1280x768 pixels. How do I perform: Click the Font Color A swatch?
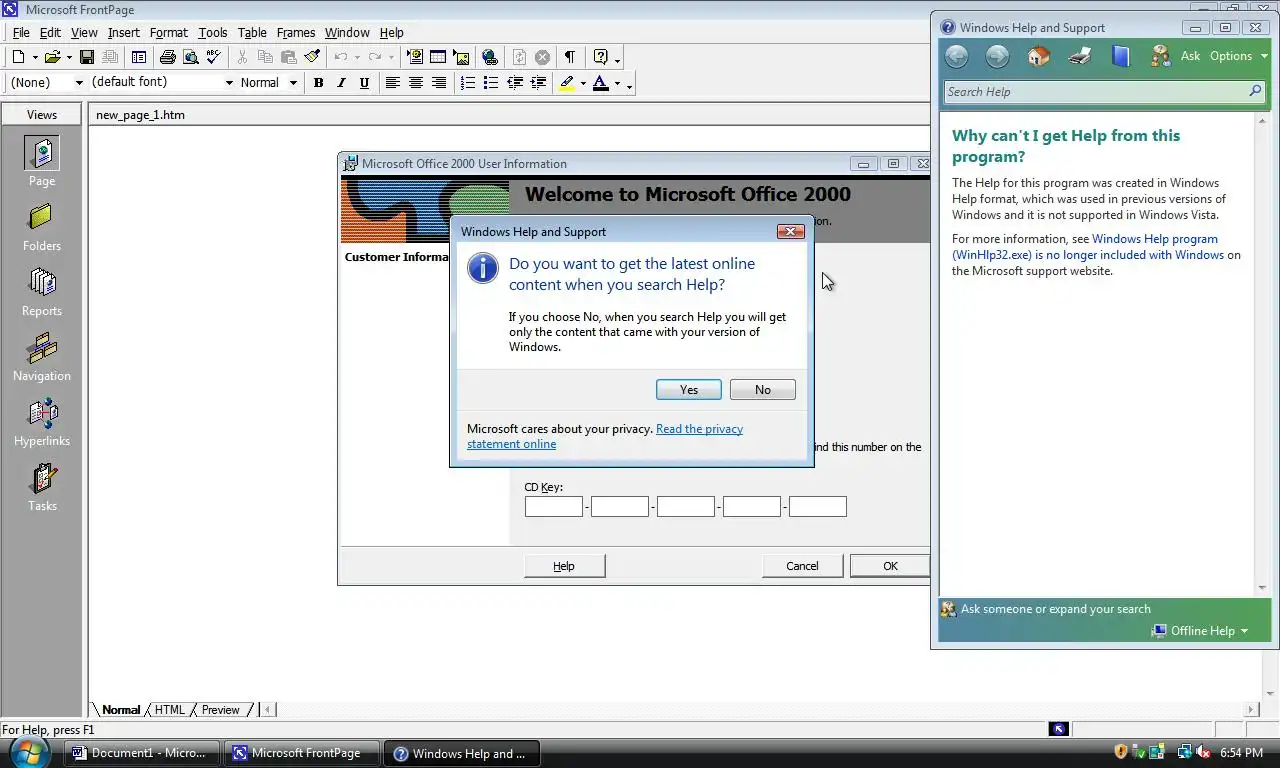coord(601,83)
